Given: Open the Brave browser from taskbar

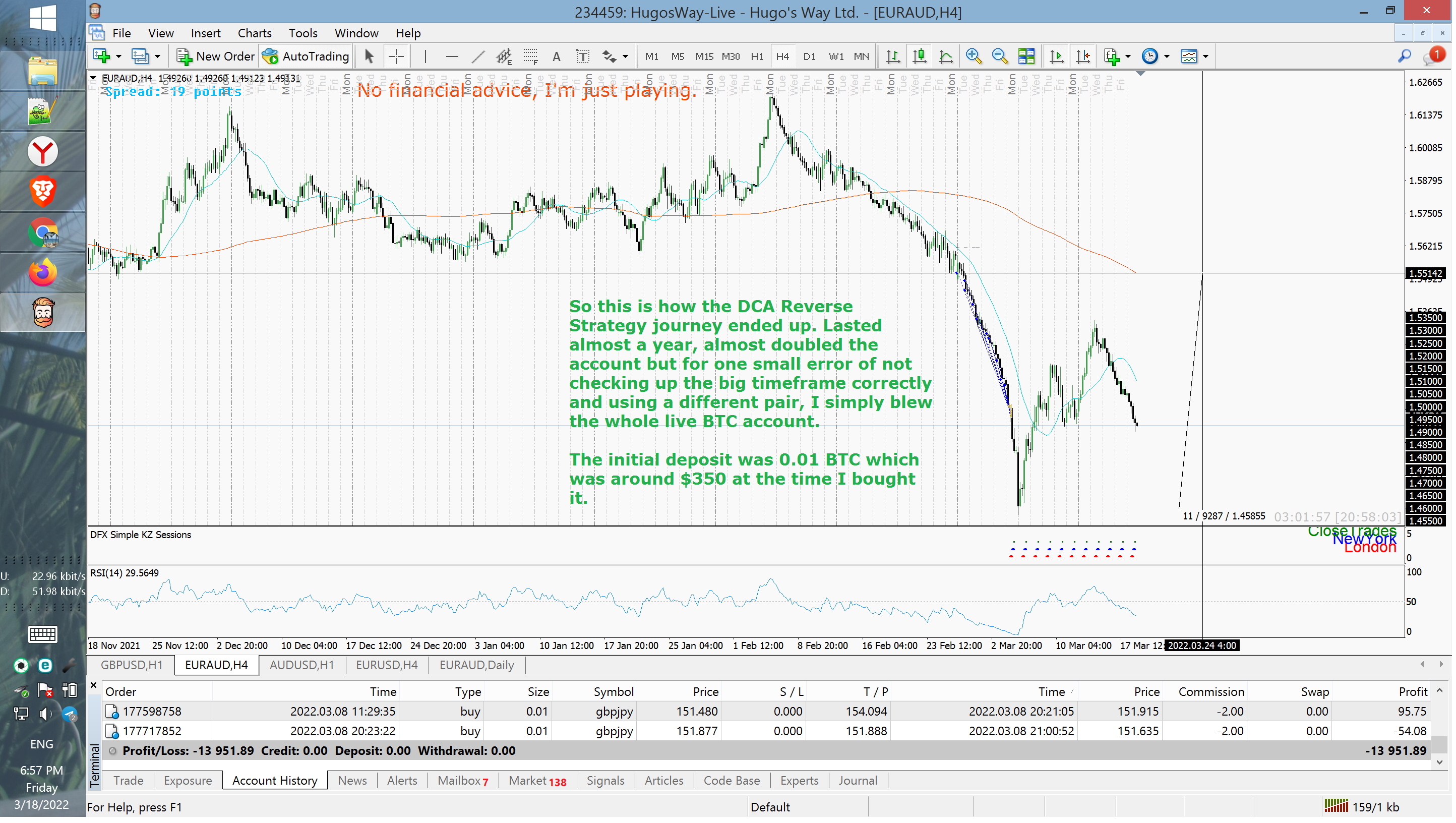Looking at the screenshot, I should [x=43, y=192].
